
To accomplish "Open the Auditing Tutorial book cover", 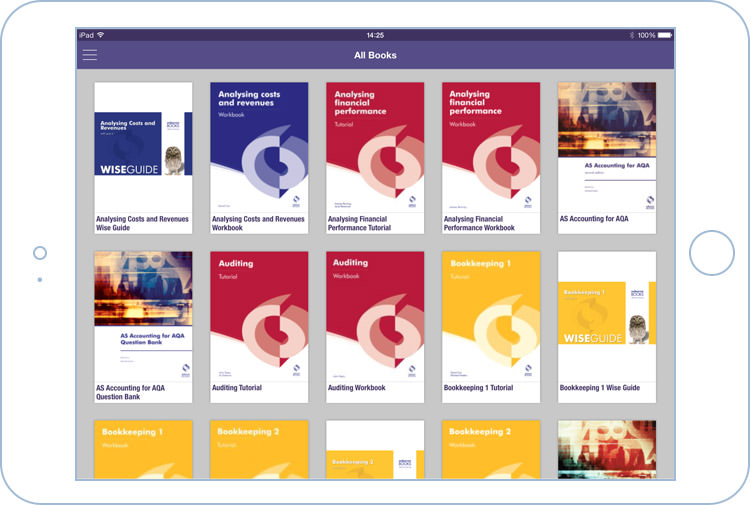I will [259, 315].
